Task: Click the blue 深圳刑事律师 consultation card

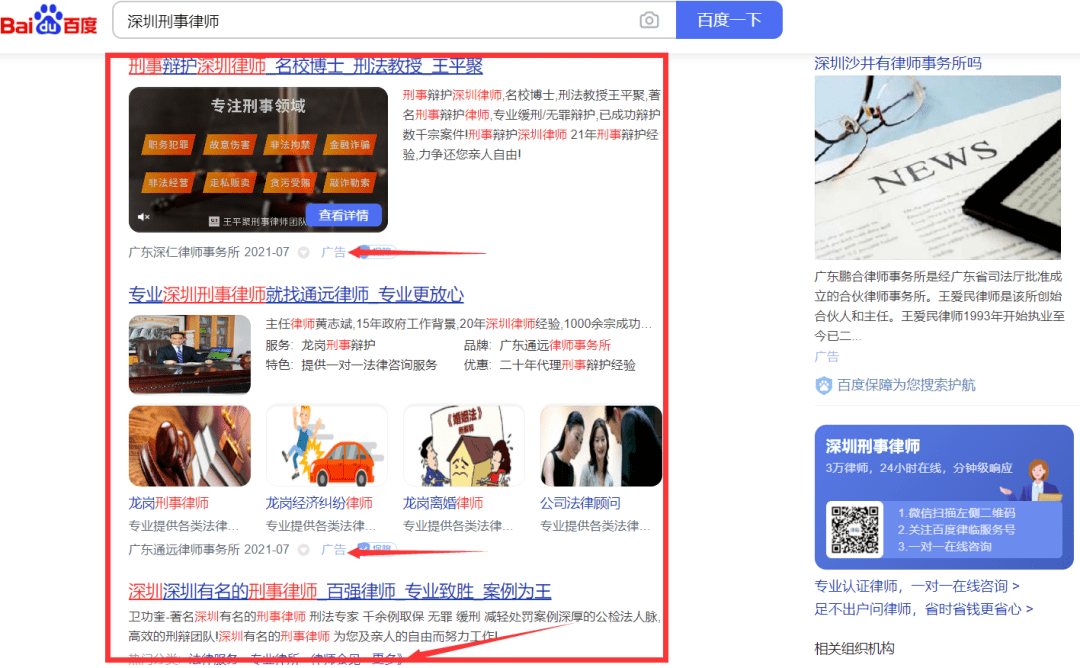Action: click(x=944, y=497)
